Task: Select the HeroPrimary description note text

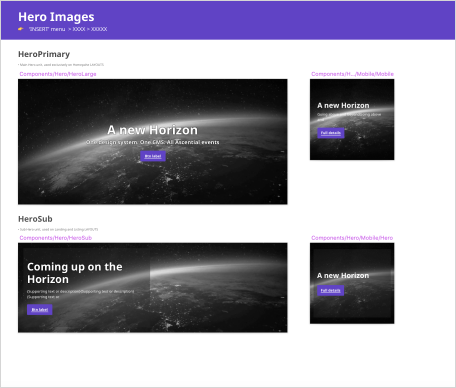Action: tap(61, 65)
